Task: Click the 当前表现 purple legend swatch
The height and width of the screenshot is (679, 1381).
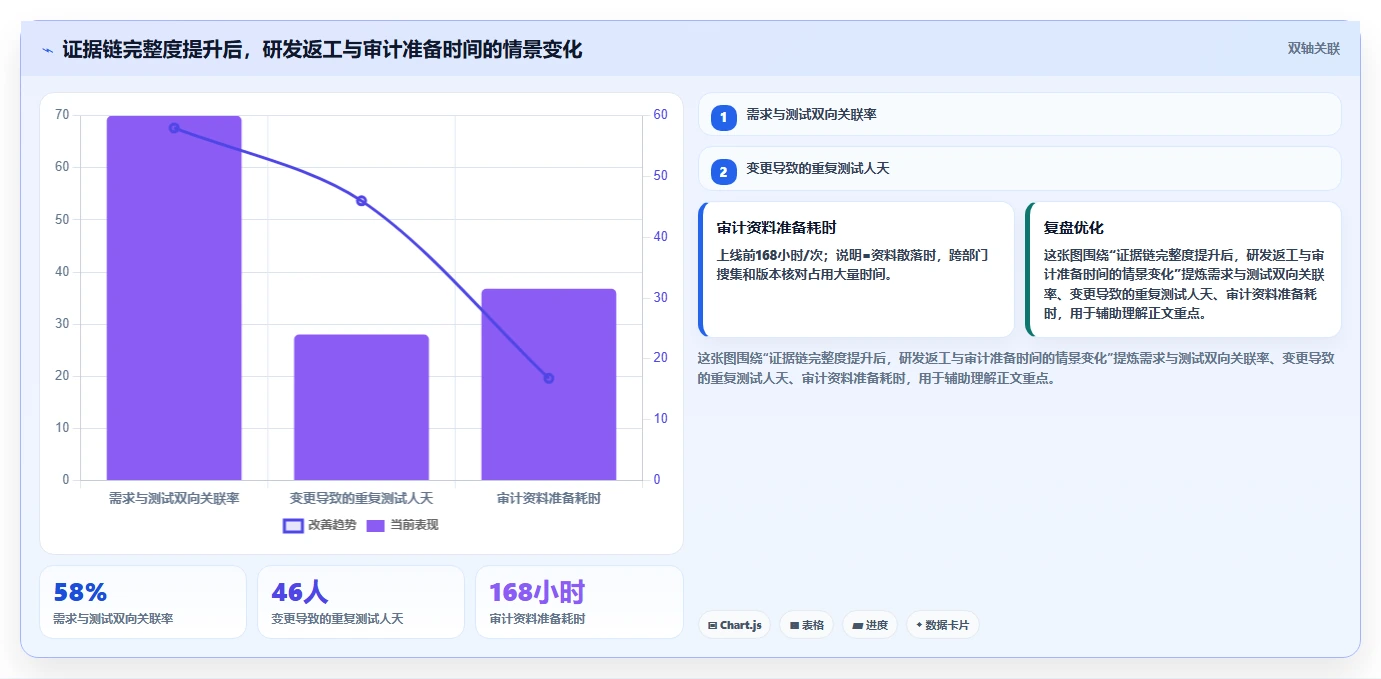Action: click(376, 526)
